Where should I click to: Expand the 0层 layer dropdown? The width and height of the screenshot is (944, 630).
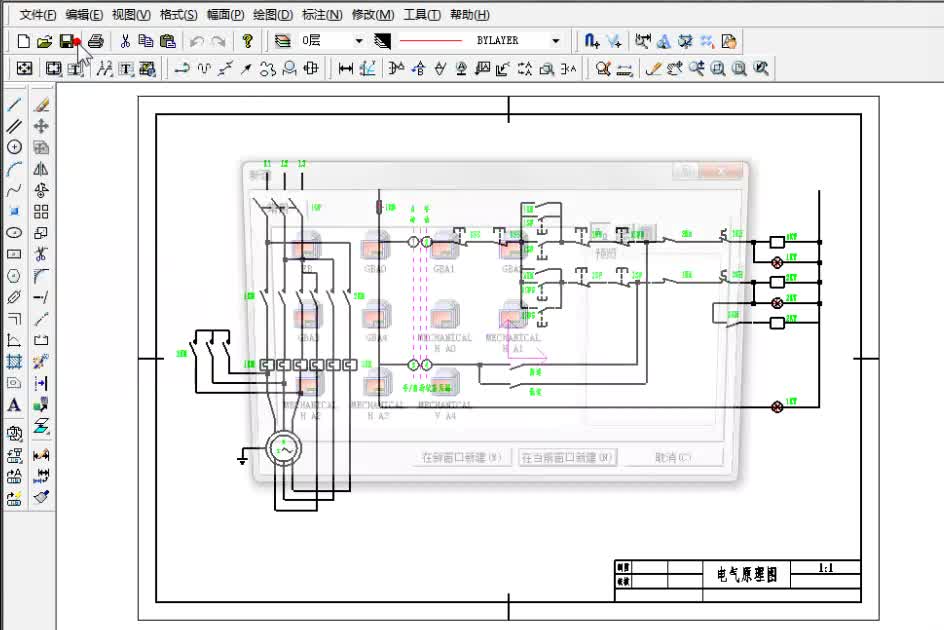click(x=359, y=41)
